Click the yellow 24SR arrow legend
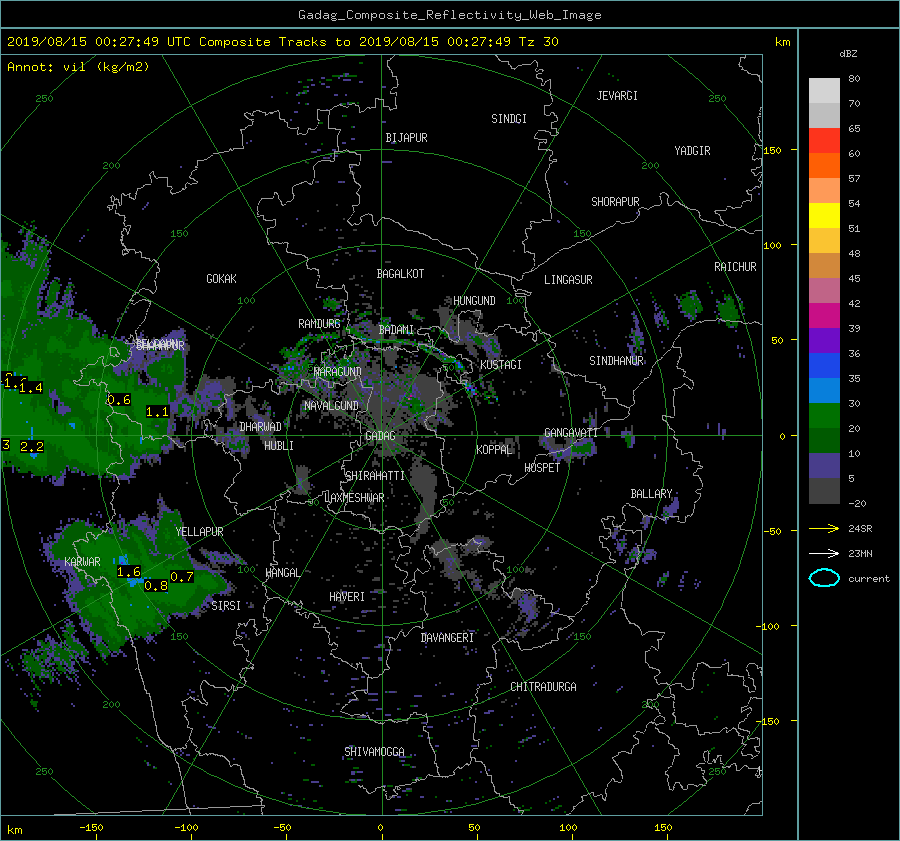The image size is (900, 841). tap(824, 528)
